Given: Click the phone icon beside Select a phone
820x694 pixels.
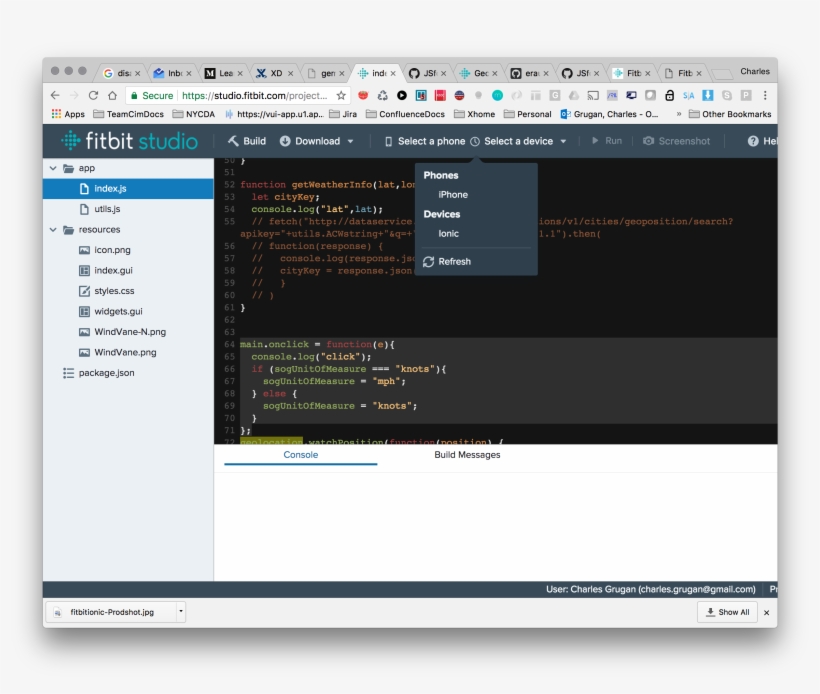Looking at the screenshot, I should (388, 141).
